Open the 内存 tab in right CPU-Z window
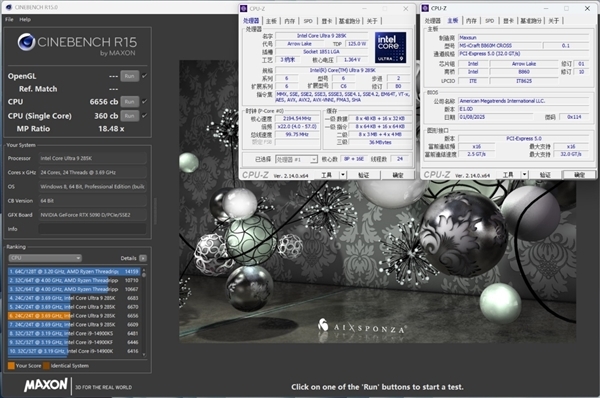Viewport: 600px width, 398px height. 471,21
